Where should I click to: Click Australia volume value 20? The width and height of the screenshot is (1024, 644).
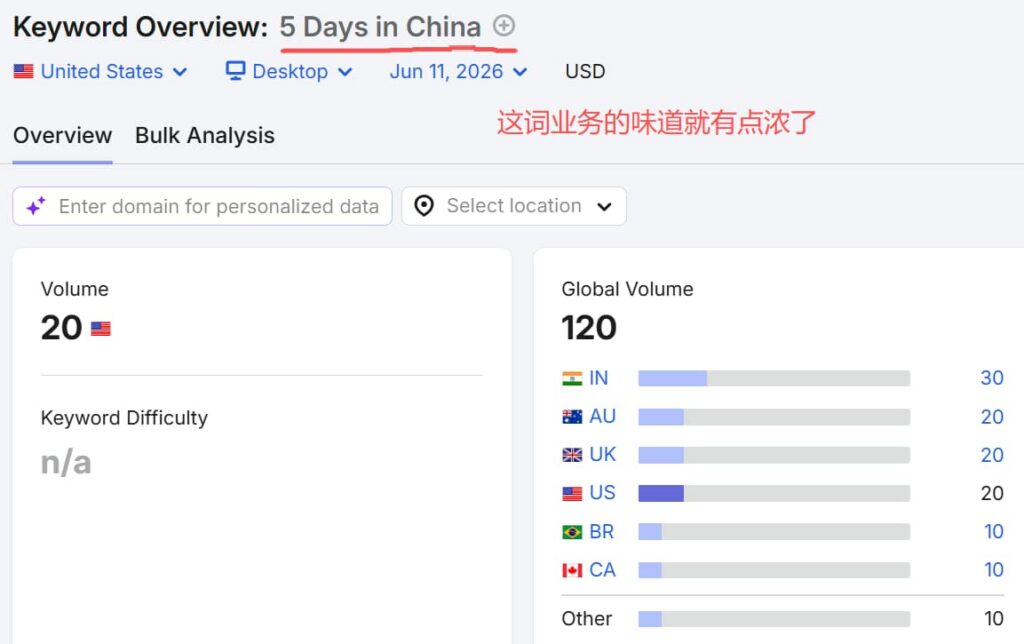pyautogui.click(x=991, y=417)
